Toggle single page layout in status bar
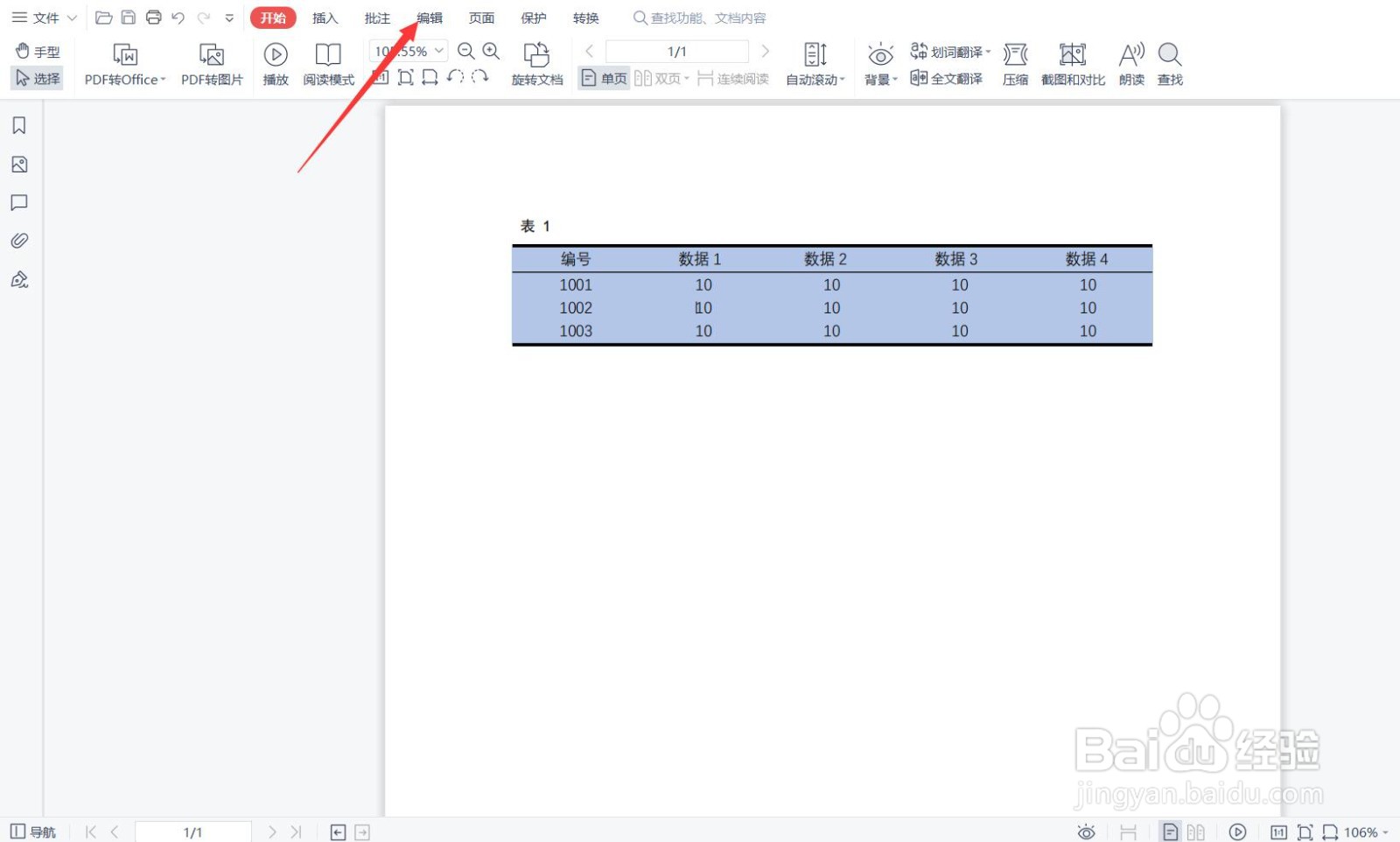The height and width of the screenshot is (842, 1400). [x=1171, y=831]
